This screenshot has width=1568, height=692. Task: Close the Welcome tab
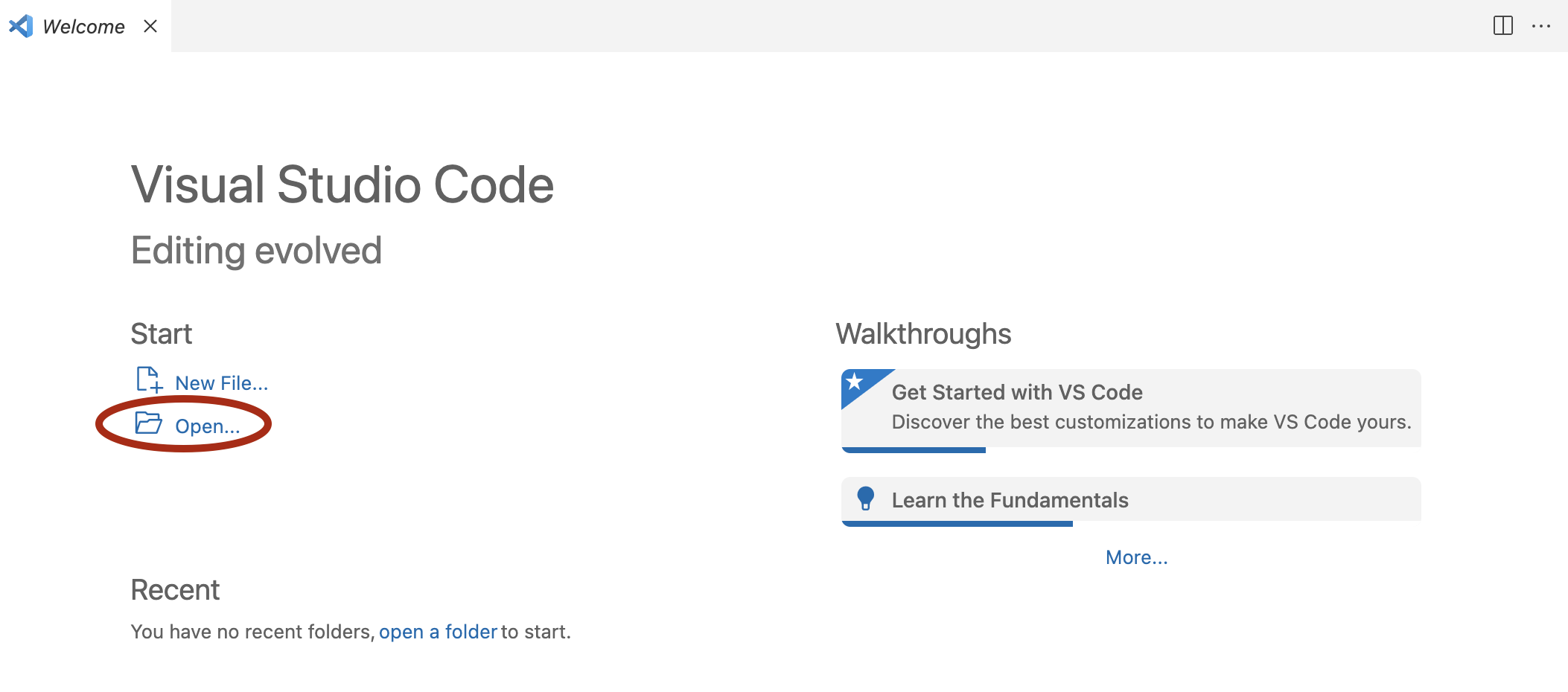[150, 26]
